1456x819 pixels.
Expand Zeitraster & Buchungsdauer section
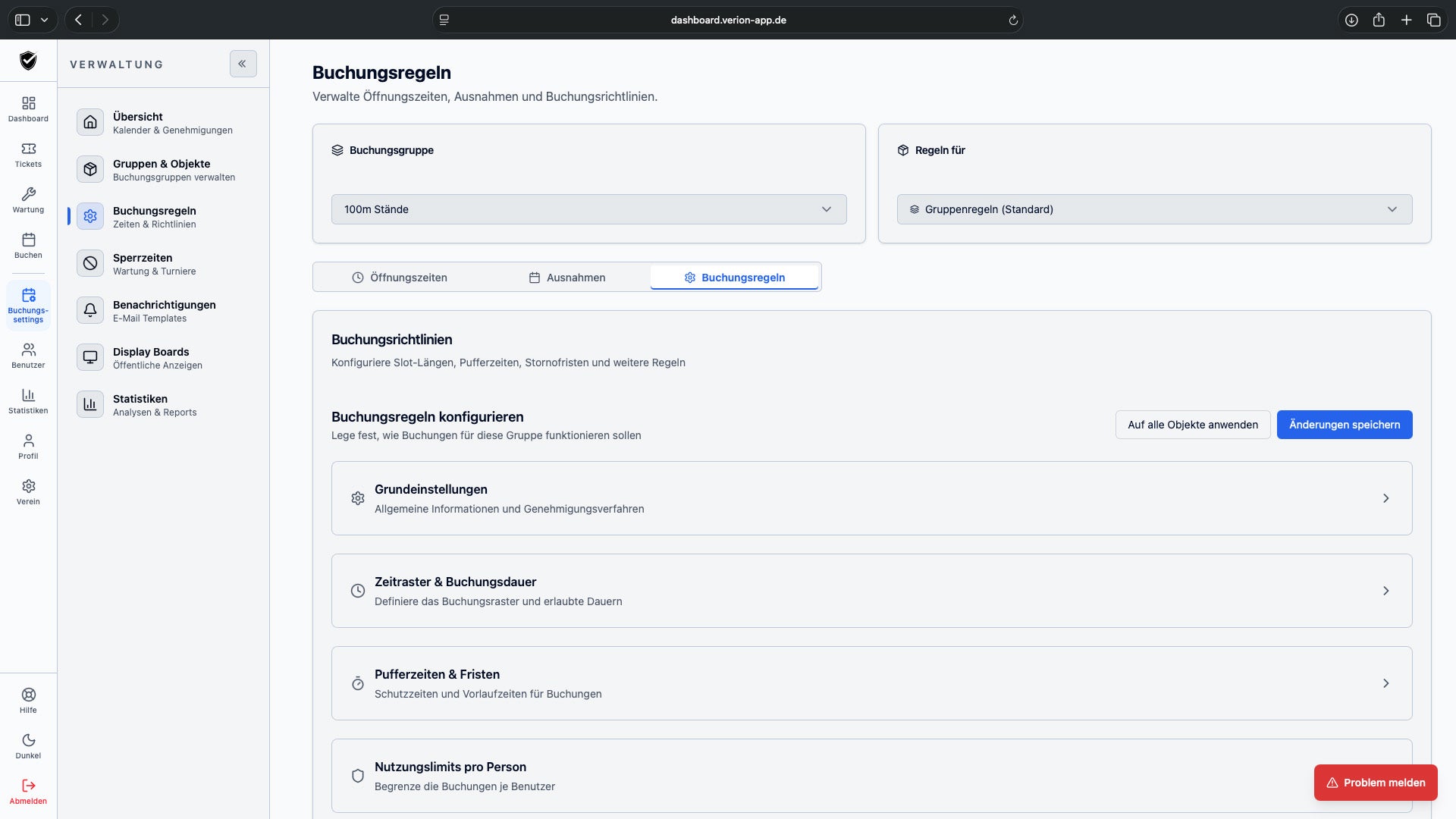(871, 591)
